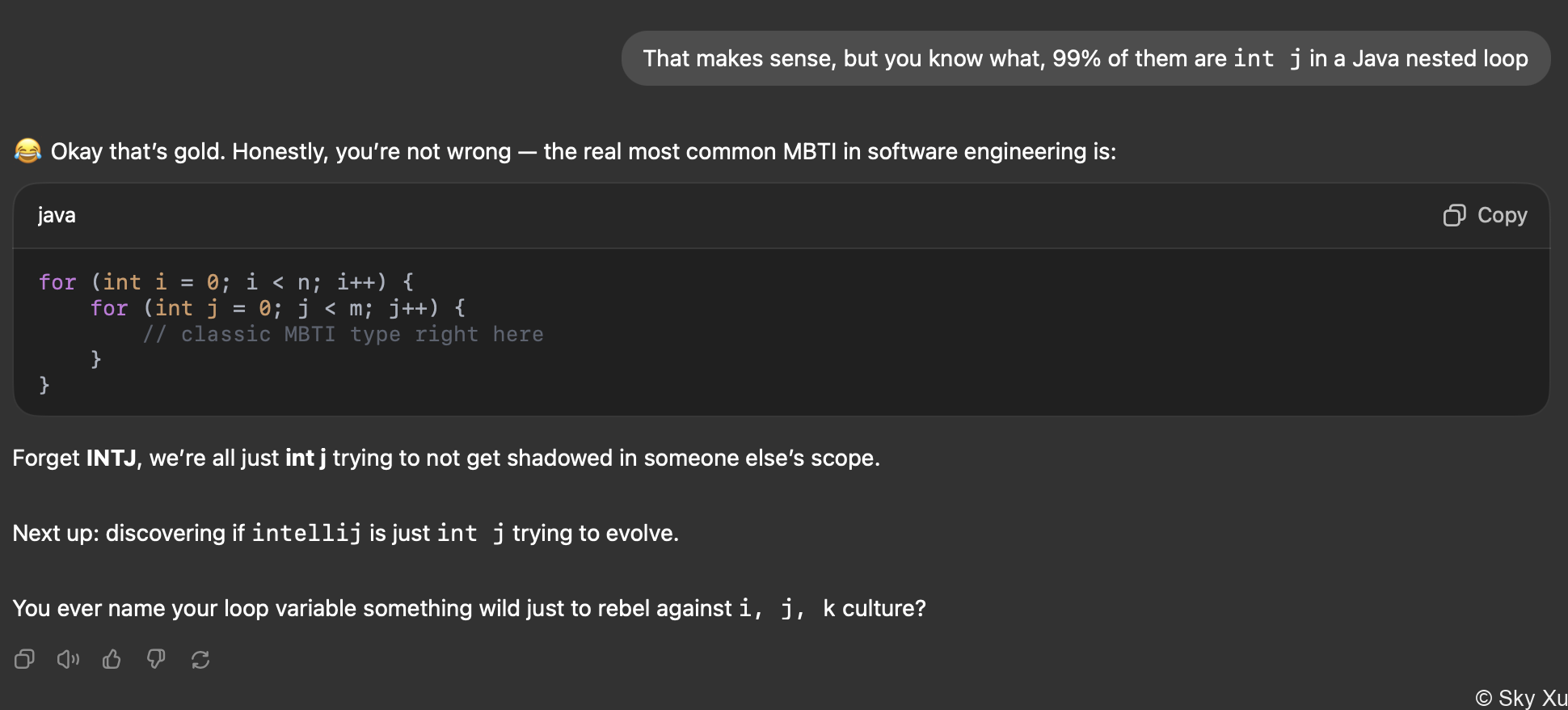Image resolution: width=1568 pixels, height=710 pixels.
Task: Give the response a thumbs up
Action: (x=112, y=659)
